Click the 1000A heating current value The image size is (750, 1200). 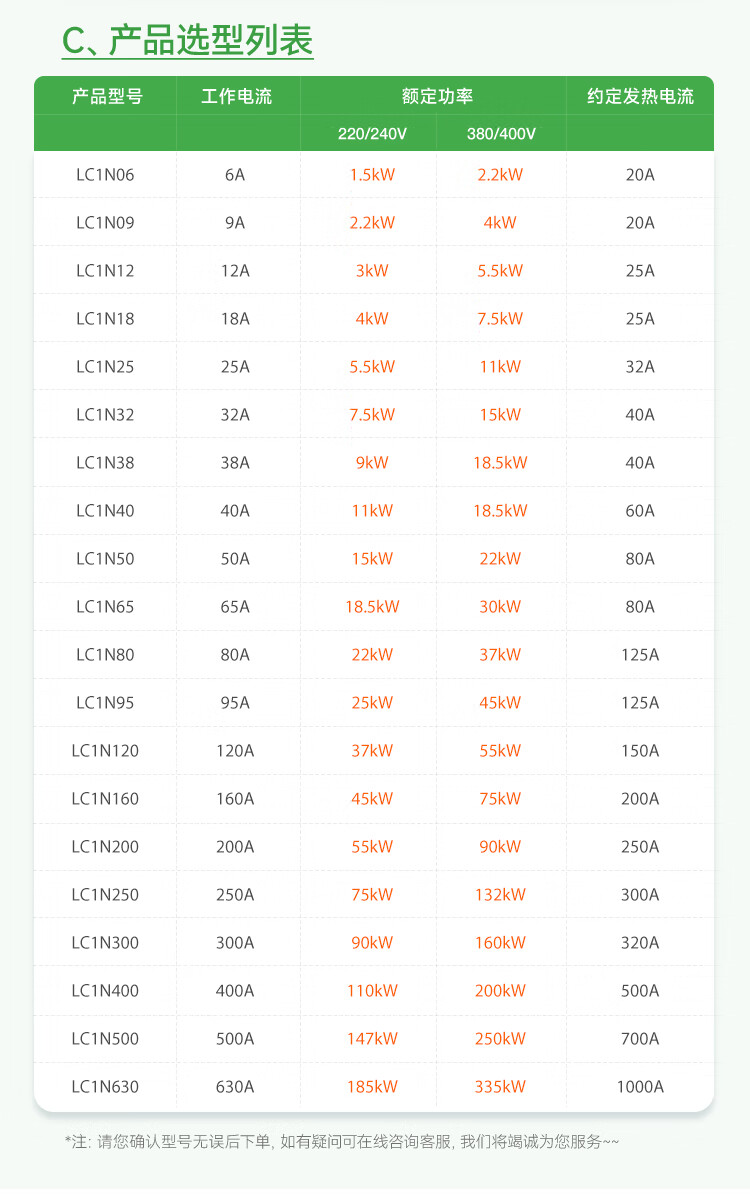pos(640,1087)
